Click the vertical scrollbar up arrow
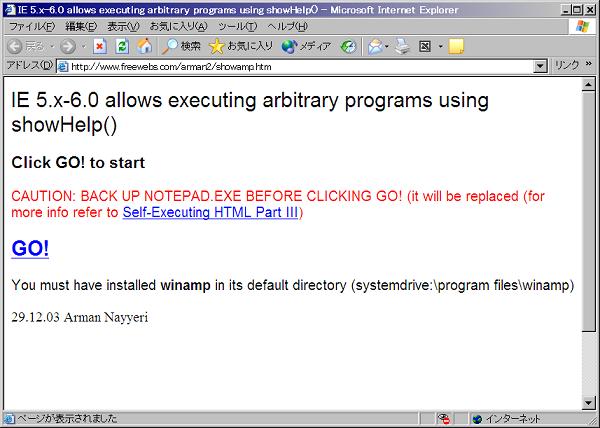Image resolution: width=600 pixels, height=428 pixels. pyautogui.click(x=589, y=84)
